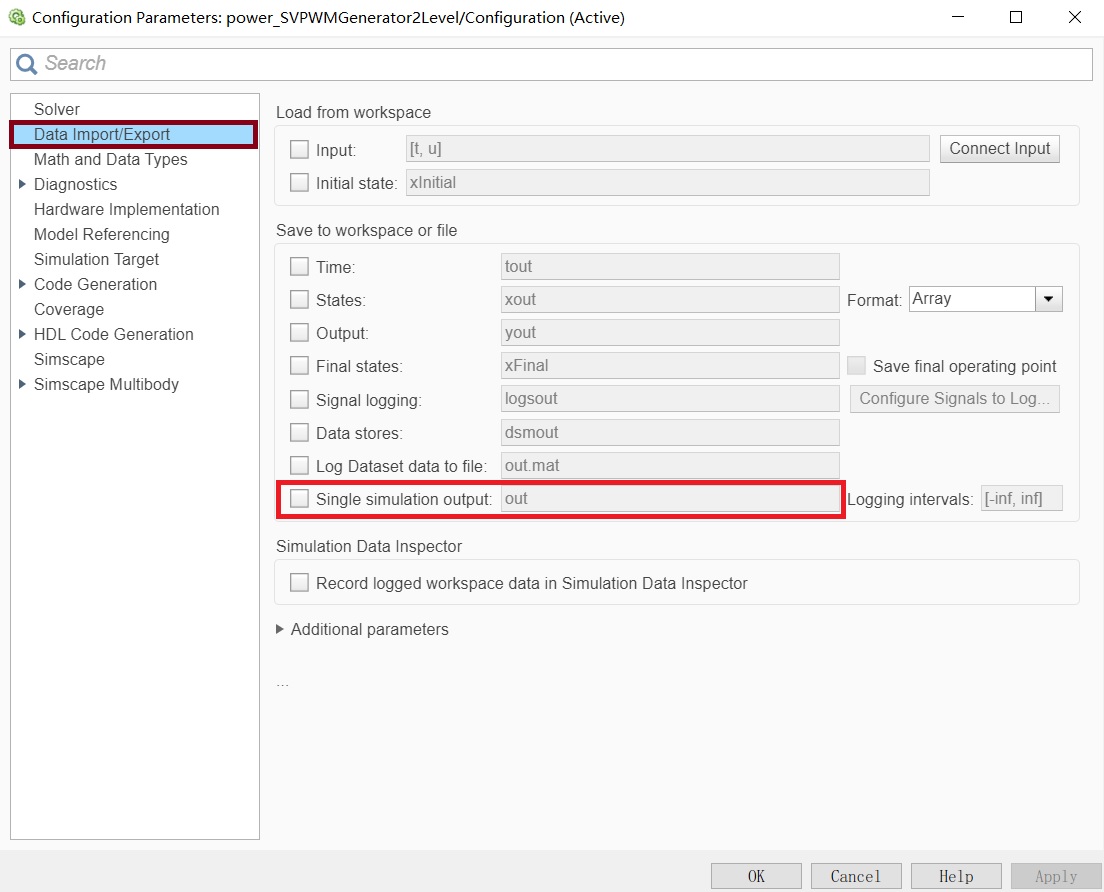1104x892 pixels.
Task: Focus the Search field
Action: [551, 64]
